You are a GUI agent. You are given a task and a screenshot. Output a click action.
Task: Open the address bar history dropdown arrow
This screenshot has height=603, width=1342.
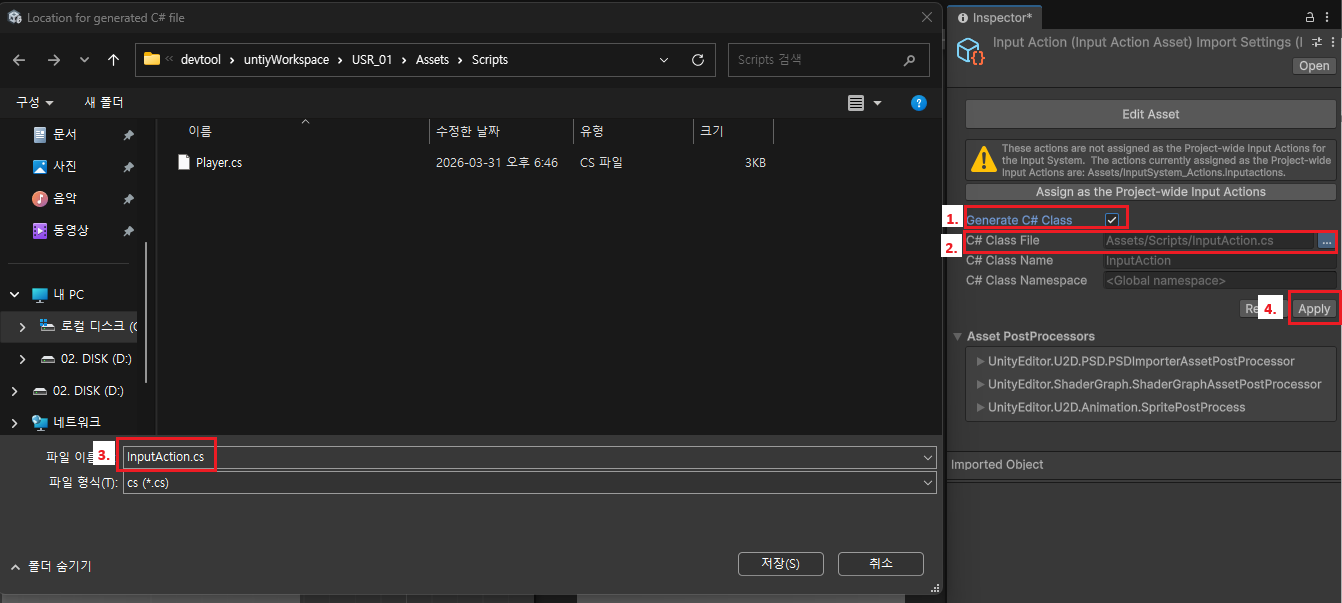[x=664, y=60]
